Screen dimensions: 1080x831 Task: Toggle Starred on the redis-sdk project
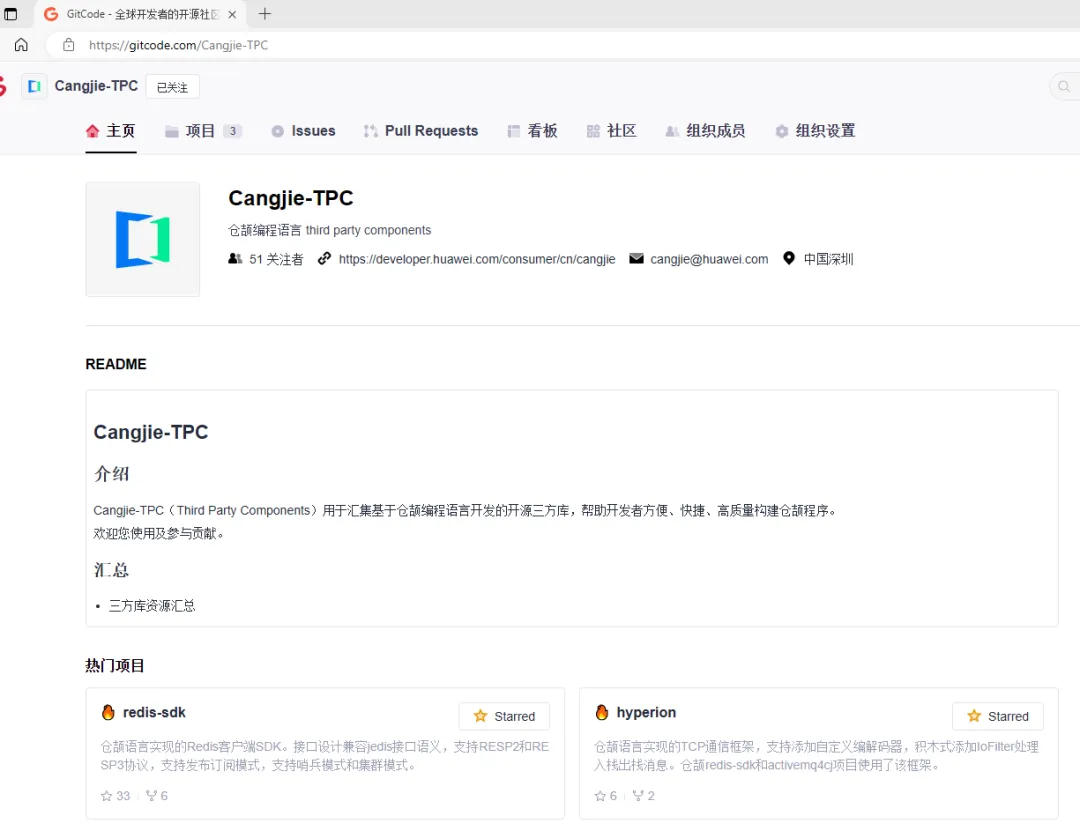point(504,716)
